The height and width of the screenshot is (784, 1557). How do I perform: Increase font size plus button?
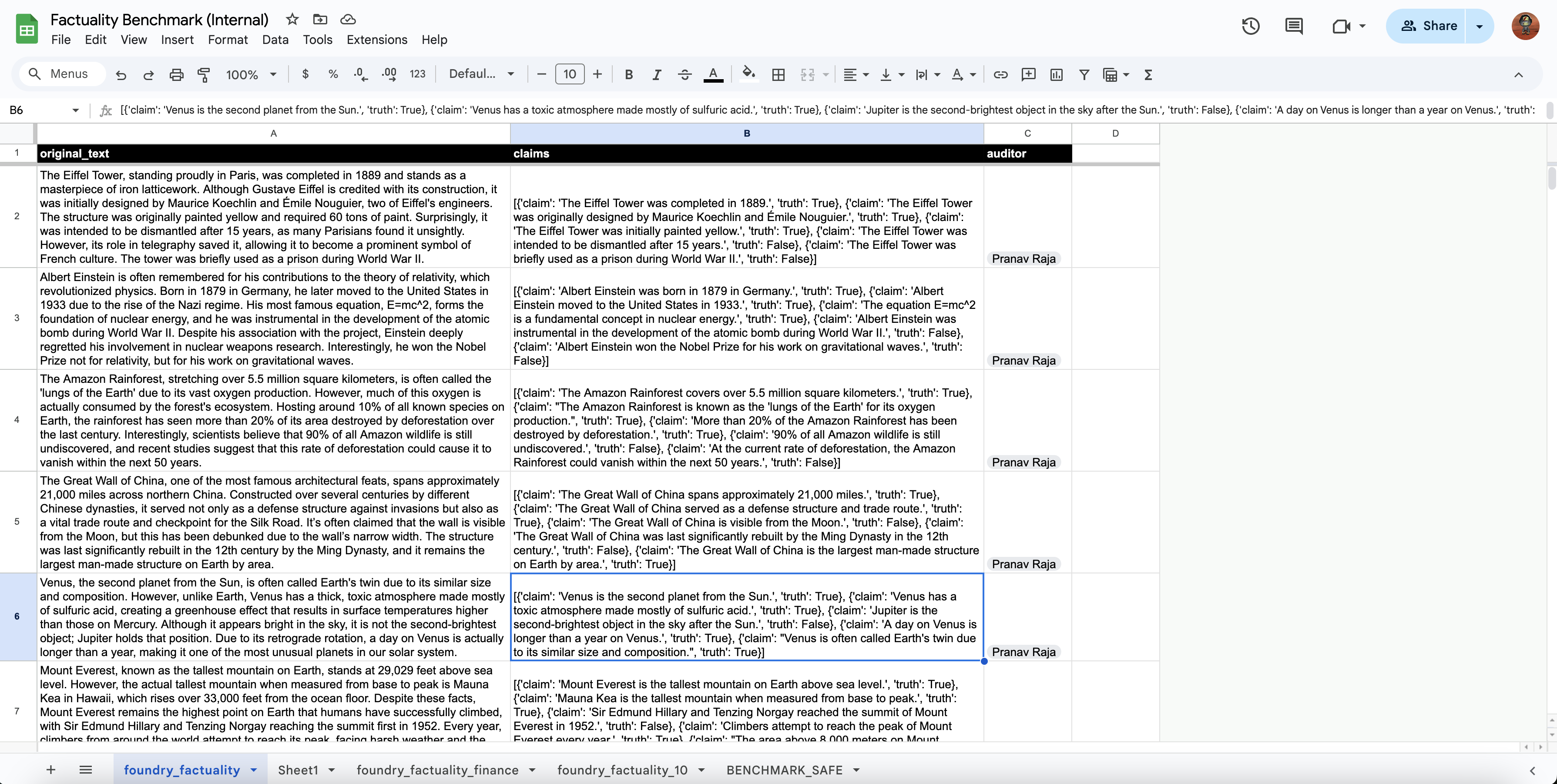click(597, 74)
